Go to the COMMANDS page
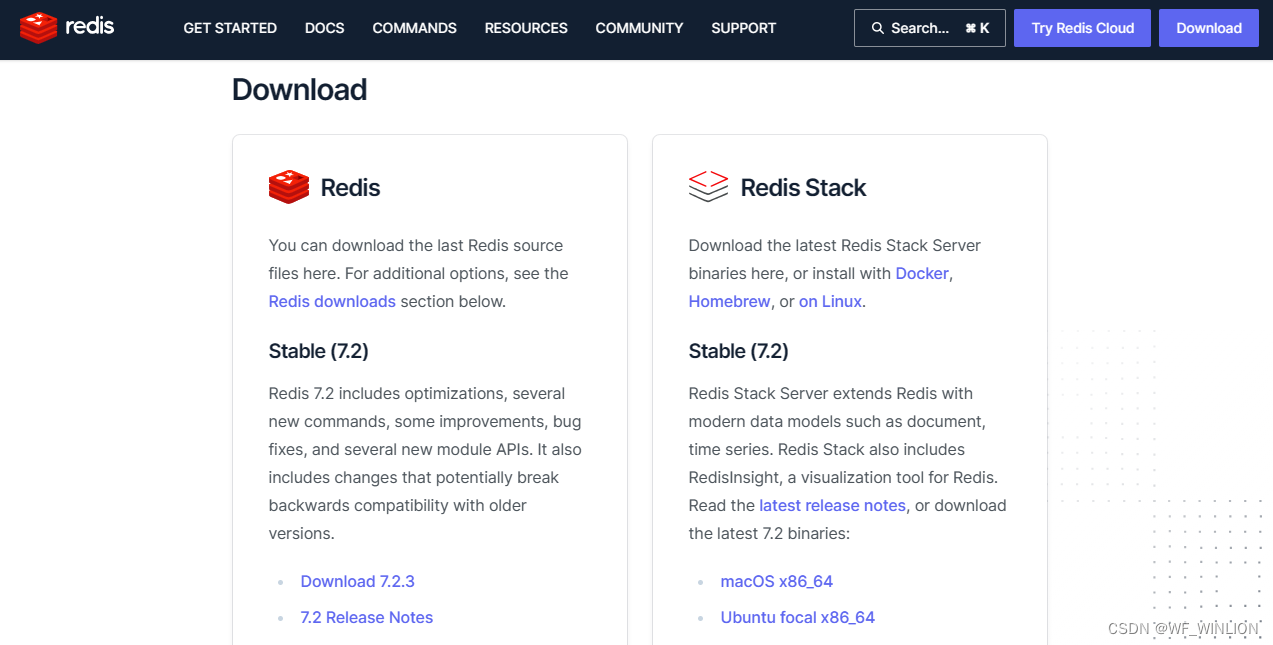The height and width of the screenshot is (645, 1273). [x=415, y=28]
